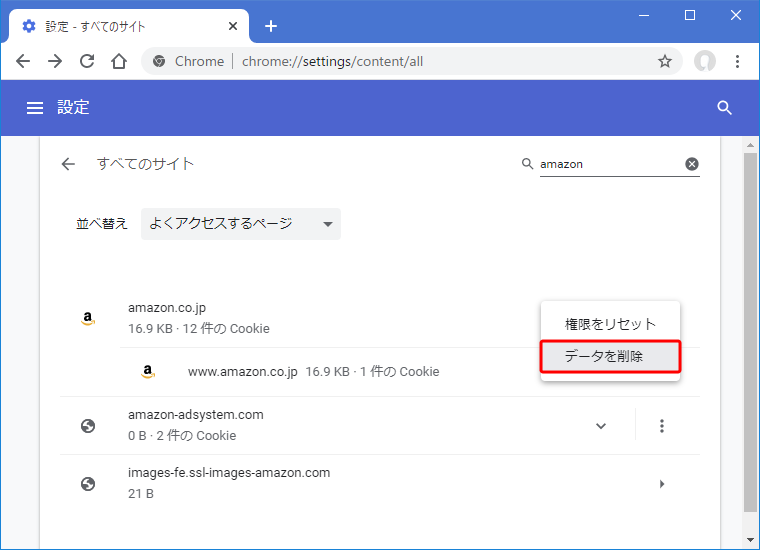Open Chrome three-dot menu
The image size is (760, 550).
[738, 61]
